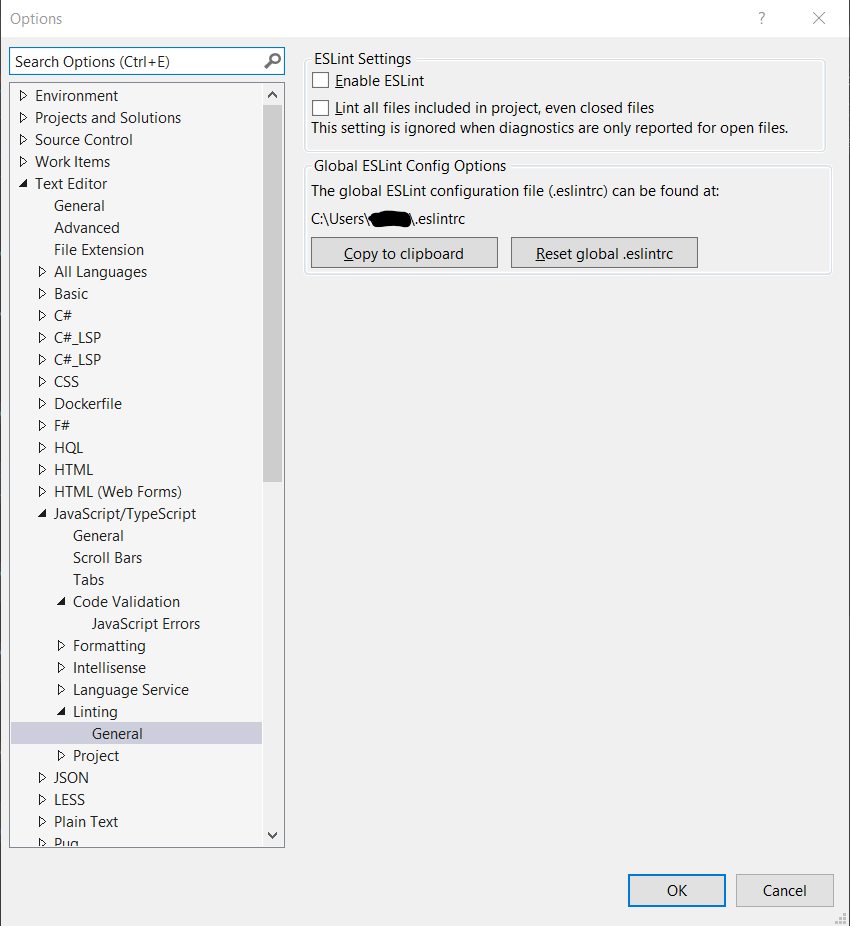Viewport: 850px width, 926px height.
Task: Select the JavaScript Errors tree item
Action: (145, 623)
